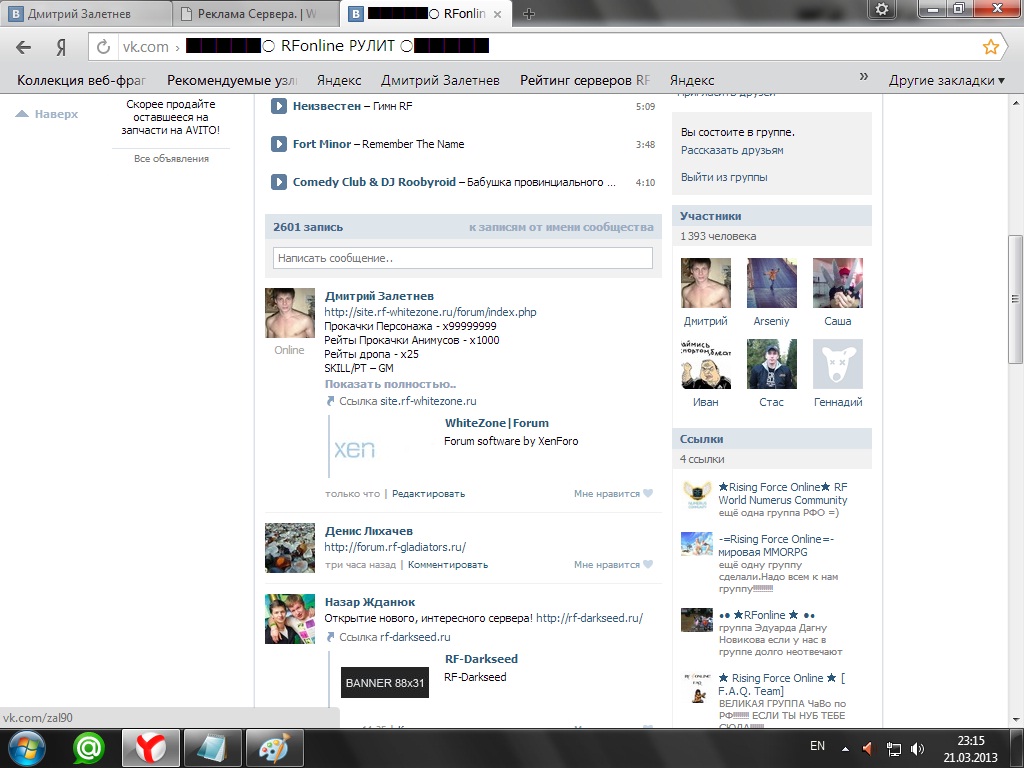This screenshot has height=768, width=1024.
Task: Click the EN language indicator
Action: click(817, 746)
